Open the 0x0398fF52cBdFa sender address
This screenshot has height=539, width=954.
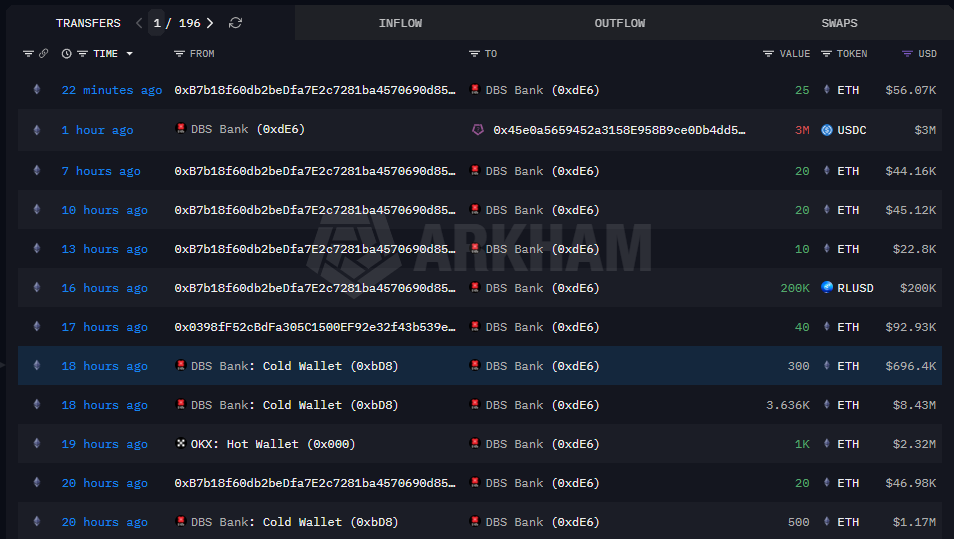point(315,327)
